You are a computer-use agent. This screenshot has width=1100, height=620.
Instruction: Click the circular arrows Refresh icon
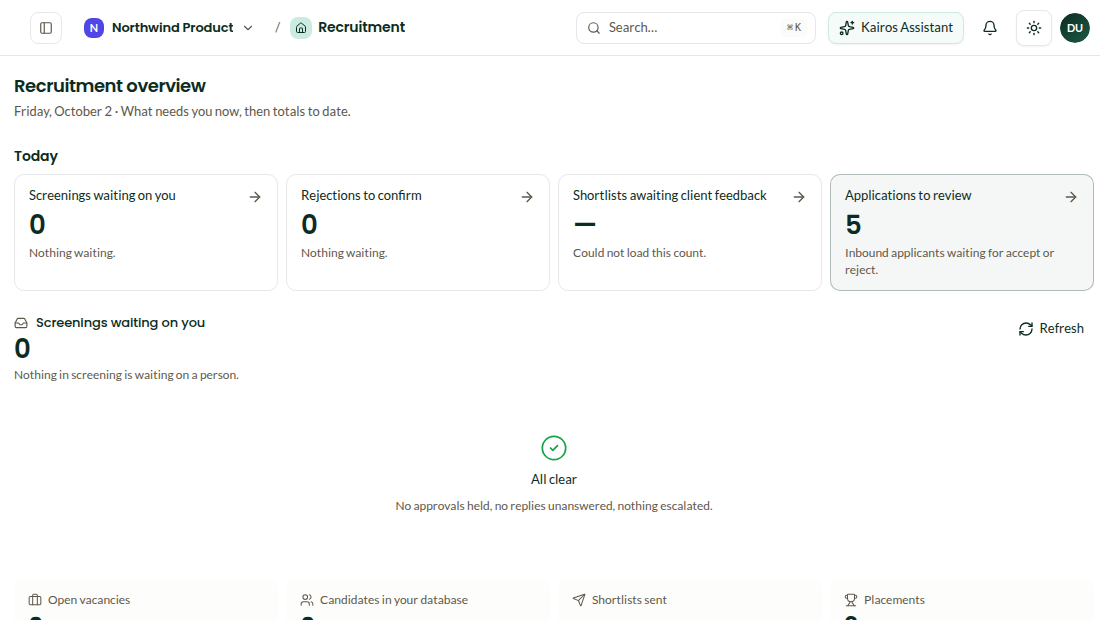pyautogui.click(x=1026, y=329)
